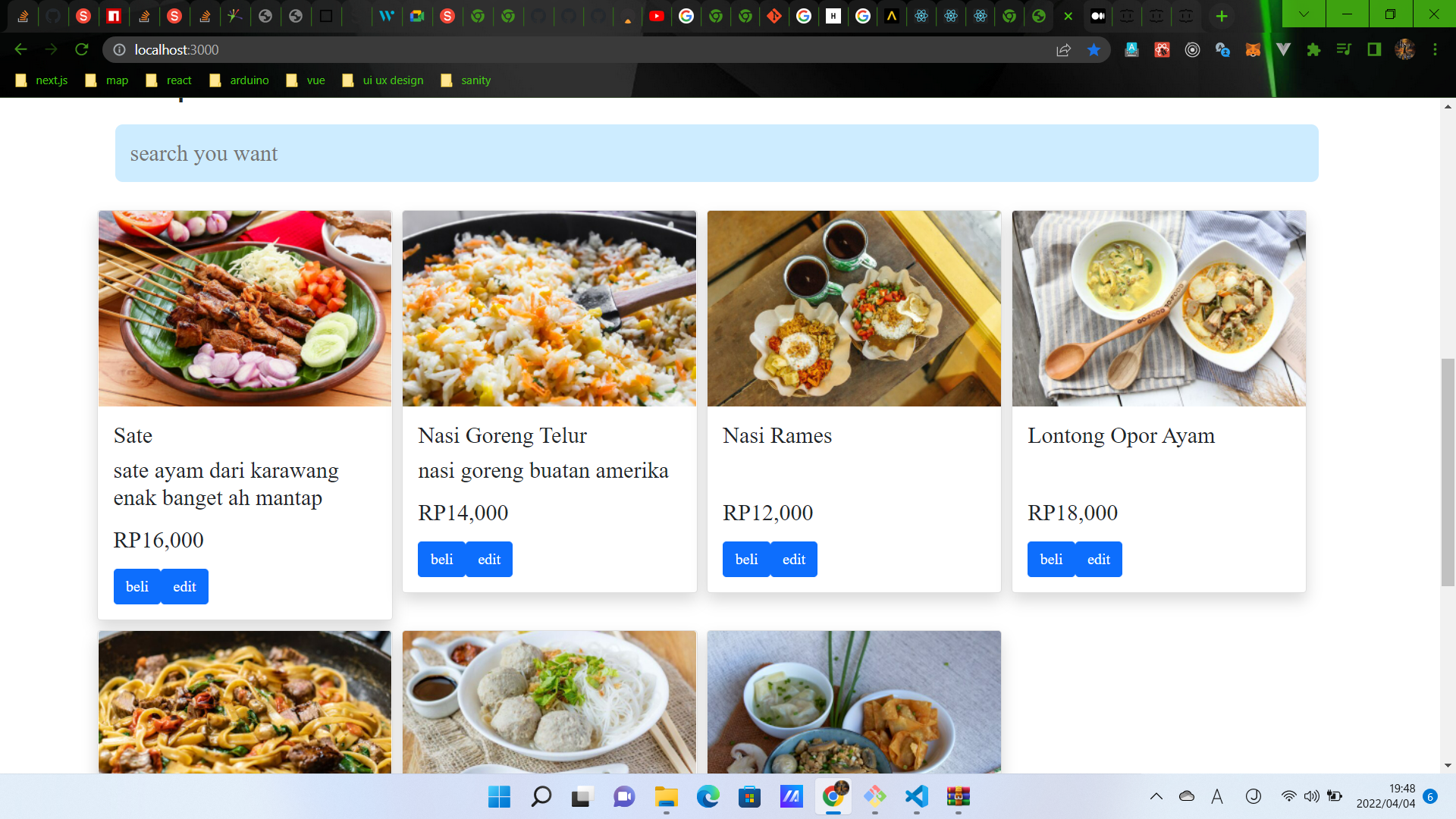Viewport: 1456px width, 819px height.
Task: Open the Vue DevTools extension
Action: [1282, 49]
